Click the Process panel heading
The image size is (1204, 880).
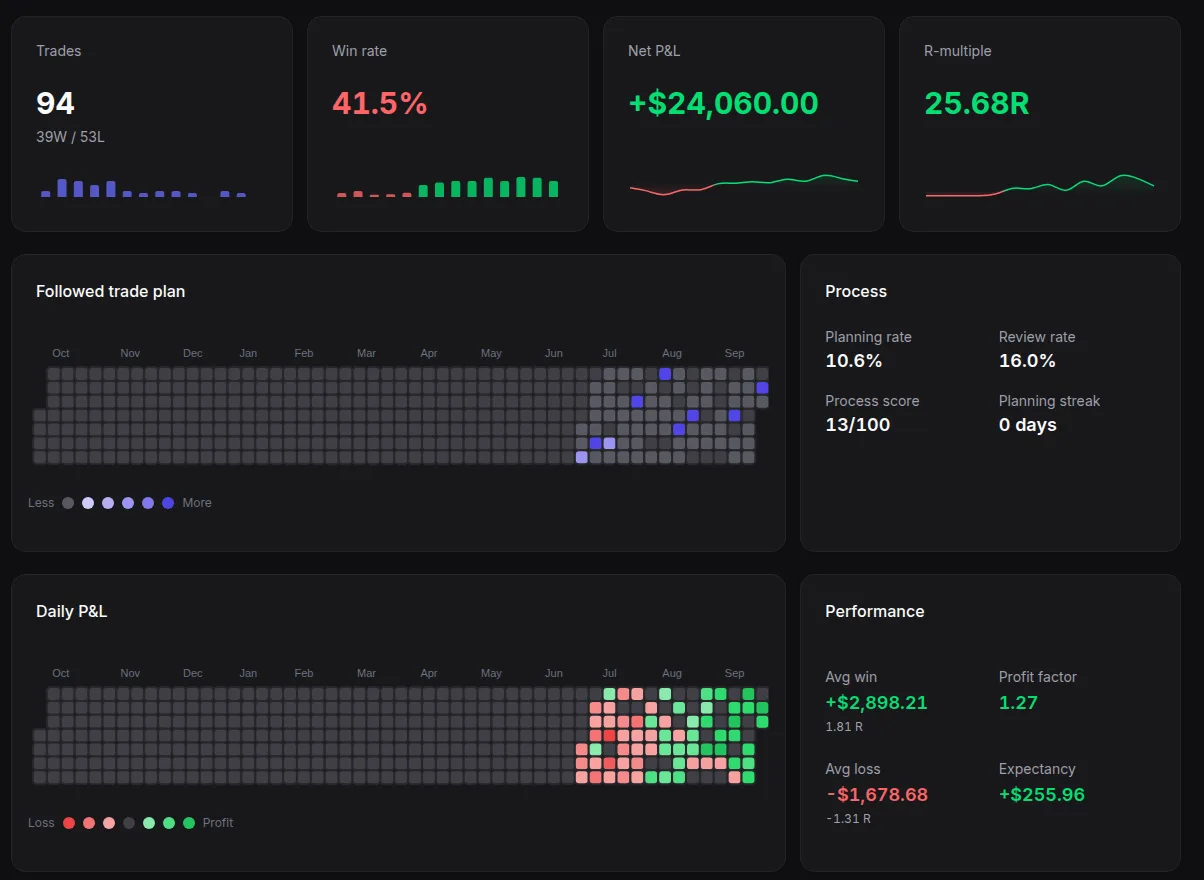[x=856, y=291]
